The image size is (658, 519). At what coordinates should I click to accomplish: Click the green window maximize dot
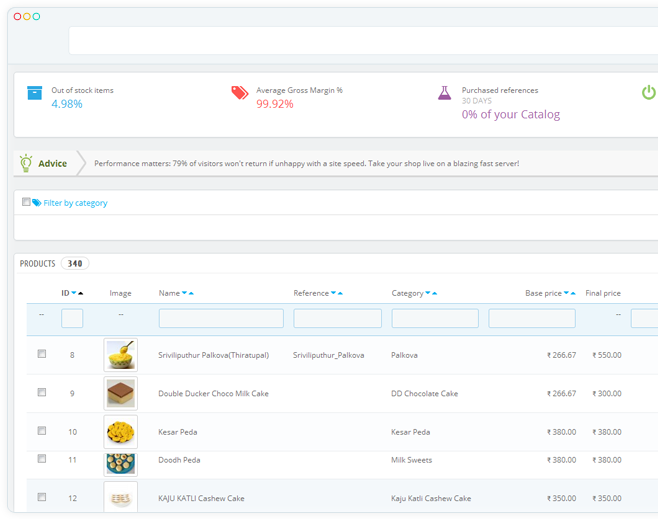click(x=37, y=16)
